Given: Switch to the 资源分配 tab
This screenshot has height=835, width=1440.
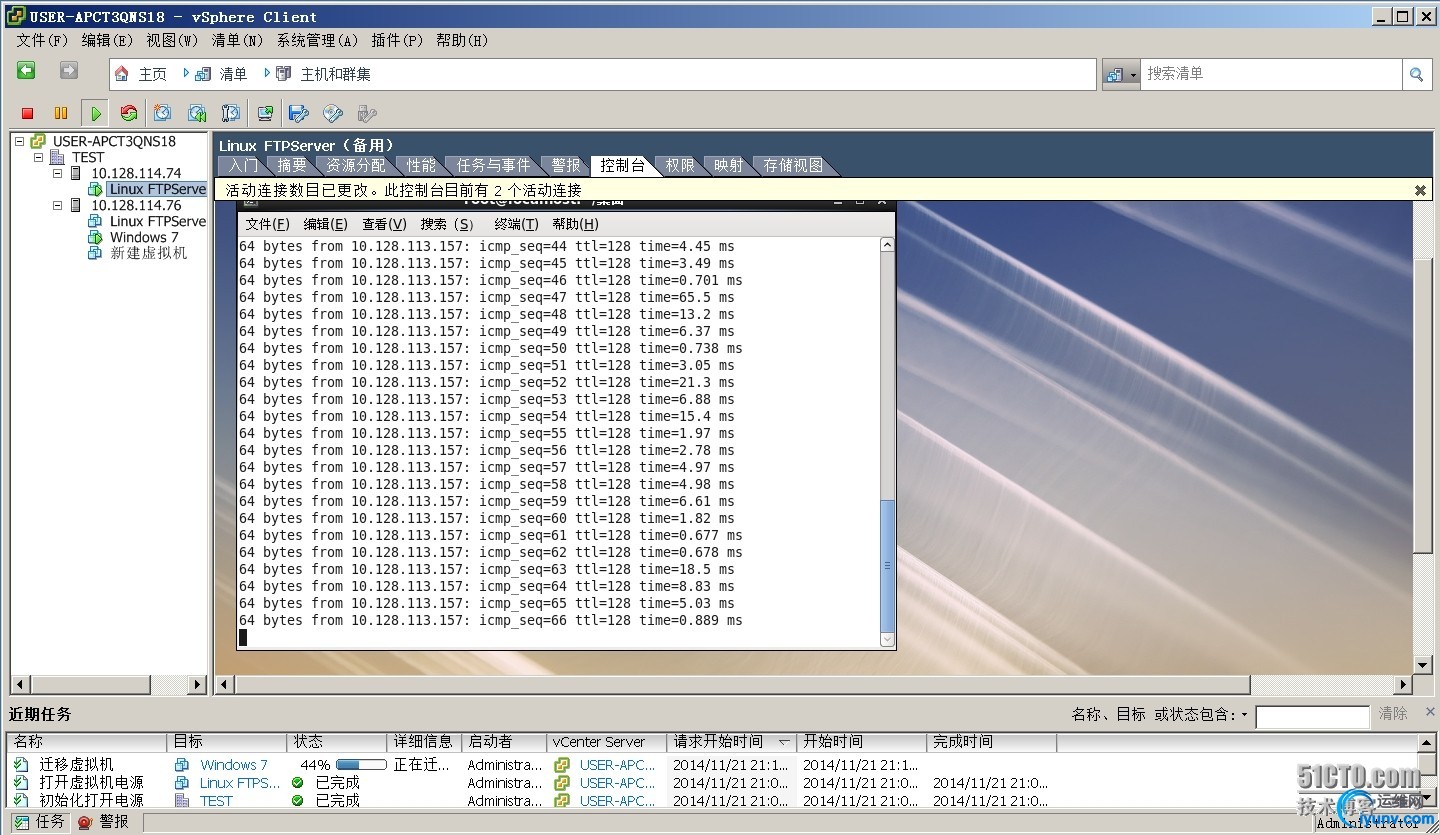Looking at the screenshot, I should point(355,165).
